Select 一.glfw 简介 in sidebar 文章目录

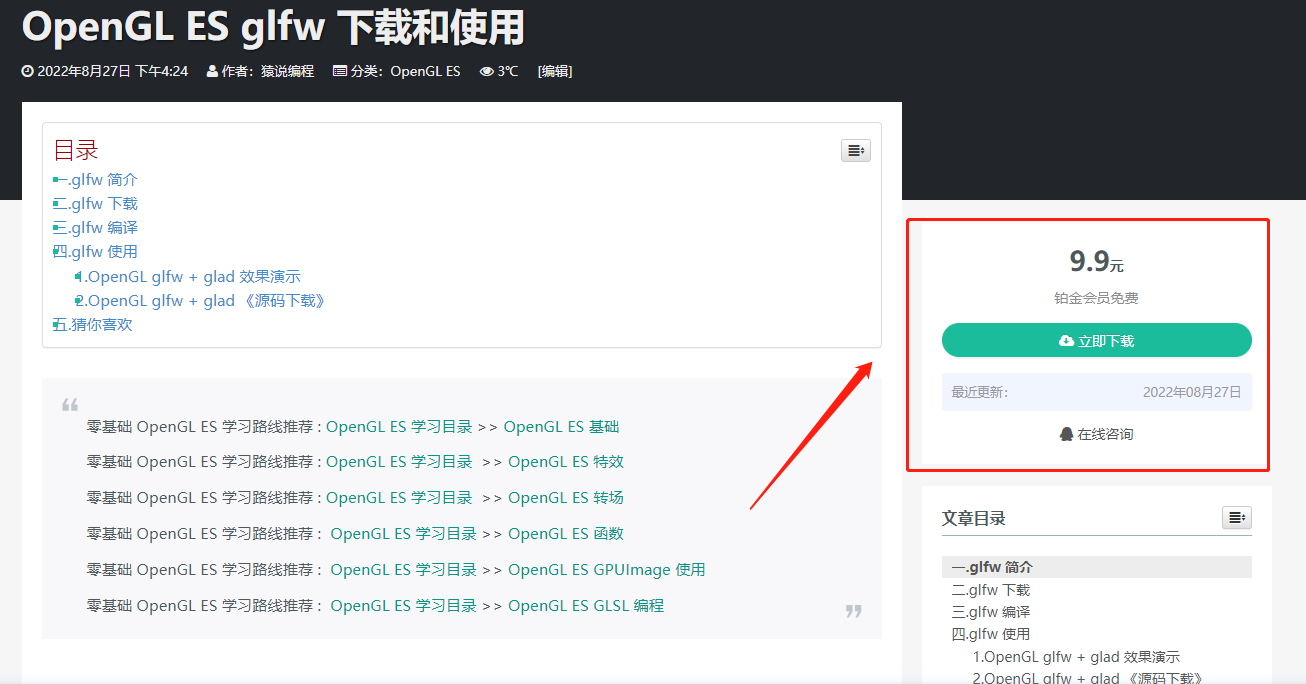tap(992, 567)
